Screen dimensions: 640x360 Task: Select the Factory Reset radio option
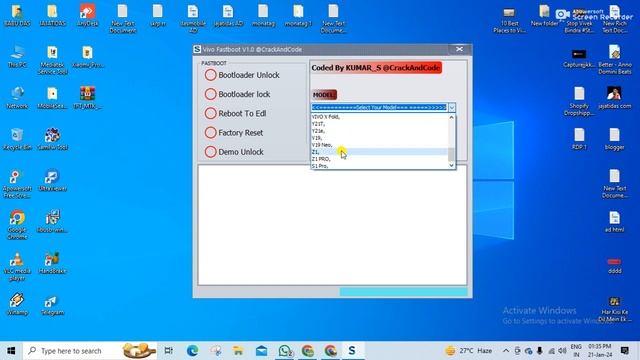pos(211,133)
